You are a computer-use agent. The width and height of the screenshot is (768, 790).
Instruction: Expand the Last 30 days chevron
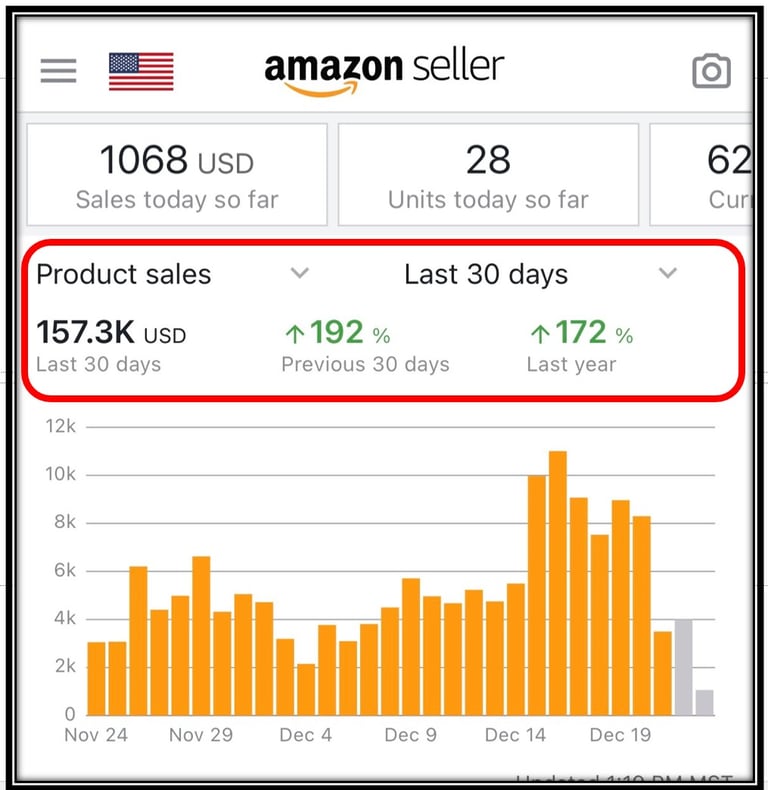(x=668, y=274)
